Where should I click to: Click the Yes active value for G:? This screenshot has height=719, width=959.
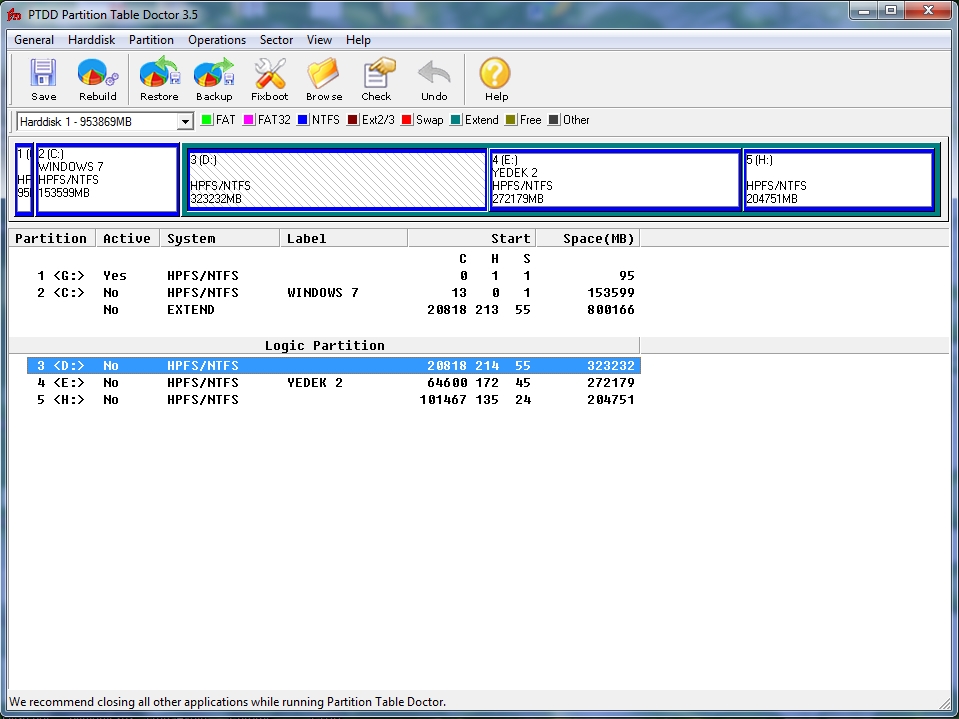[x=114, y=276]
